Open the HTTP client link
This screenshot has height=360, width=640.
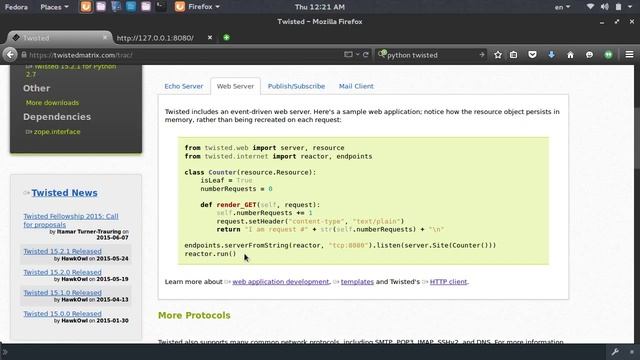[448, 282]
